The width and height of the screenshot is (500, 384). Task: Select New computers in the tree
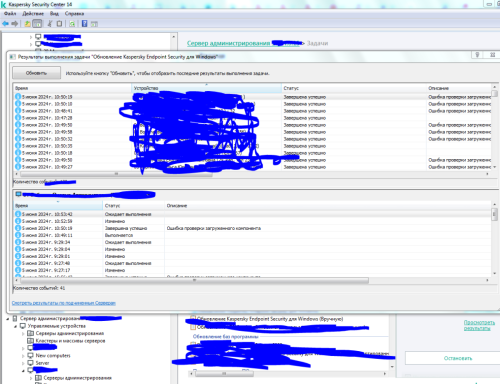53,355
